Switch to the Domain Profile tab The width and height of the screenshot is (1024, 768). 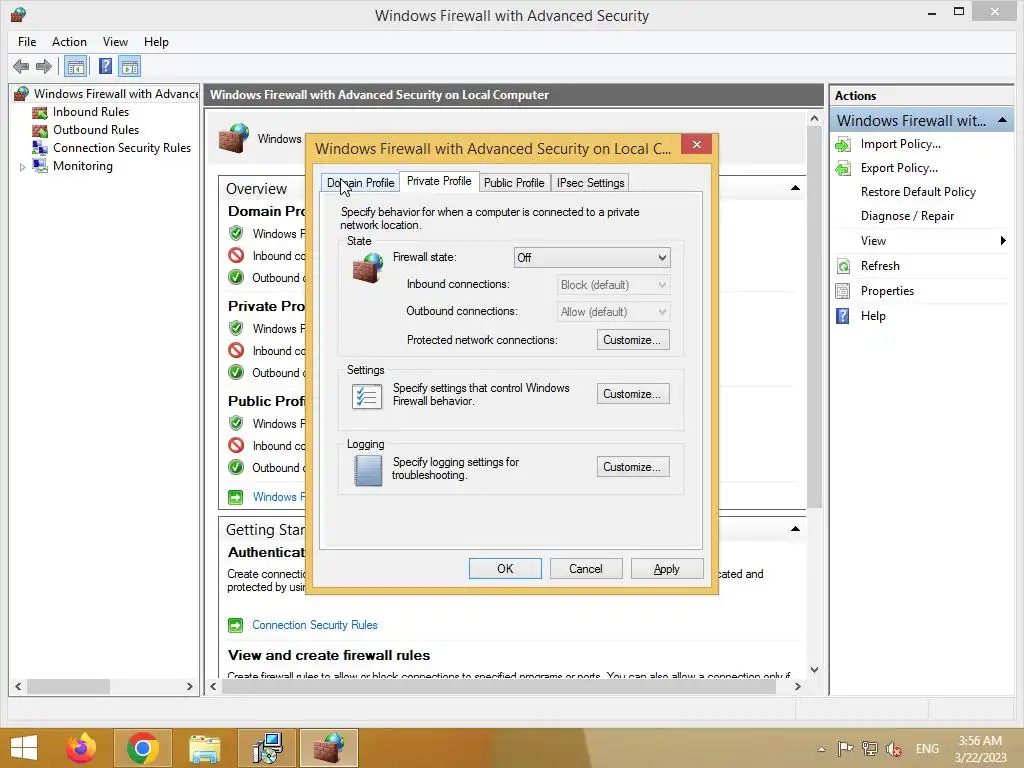pos(360,183)
